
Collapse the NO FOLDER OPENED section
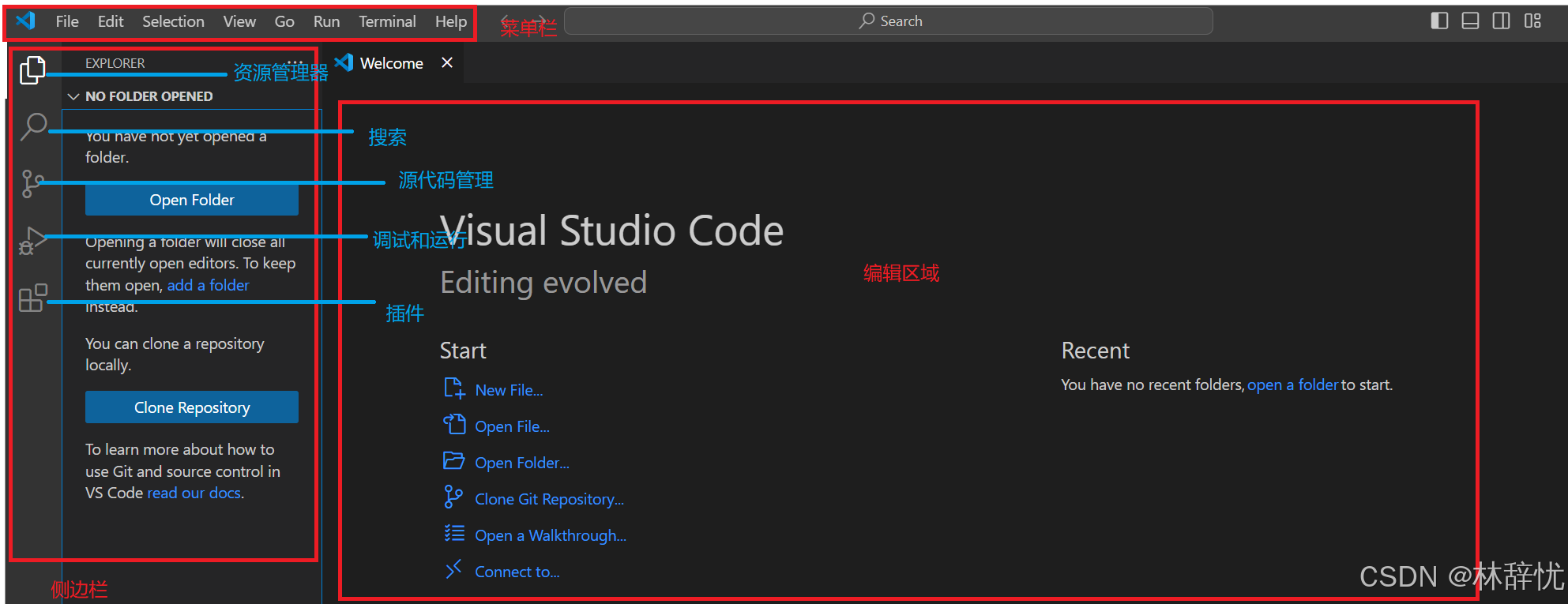[x=73, y=96]
